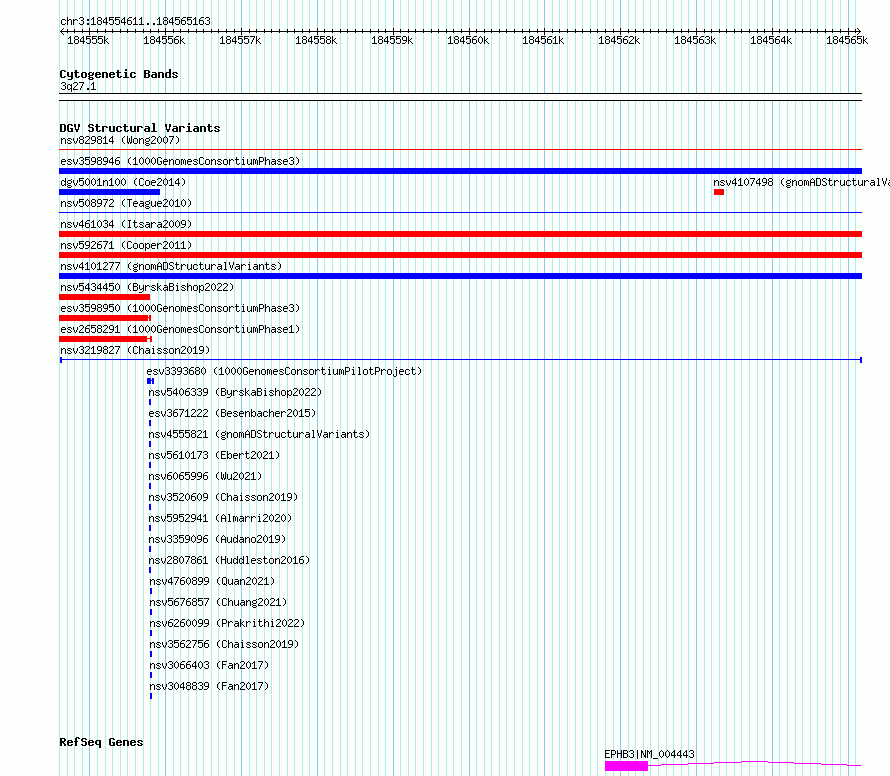This screenshot has width=890, height=776.
Task: Open variant nsv5676857 (Chuang2021)
Action: tap(218, 602)
